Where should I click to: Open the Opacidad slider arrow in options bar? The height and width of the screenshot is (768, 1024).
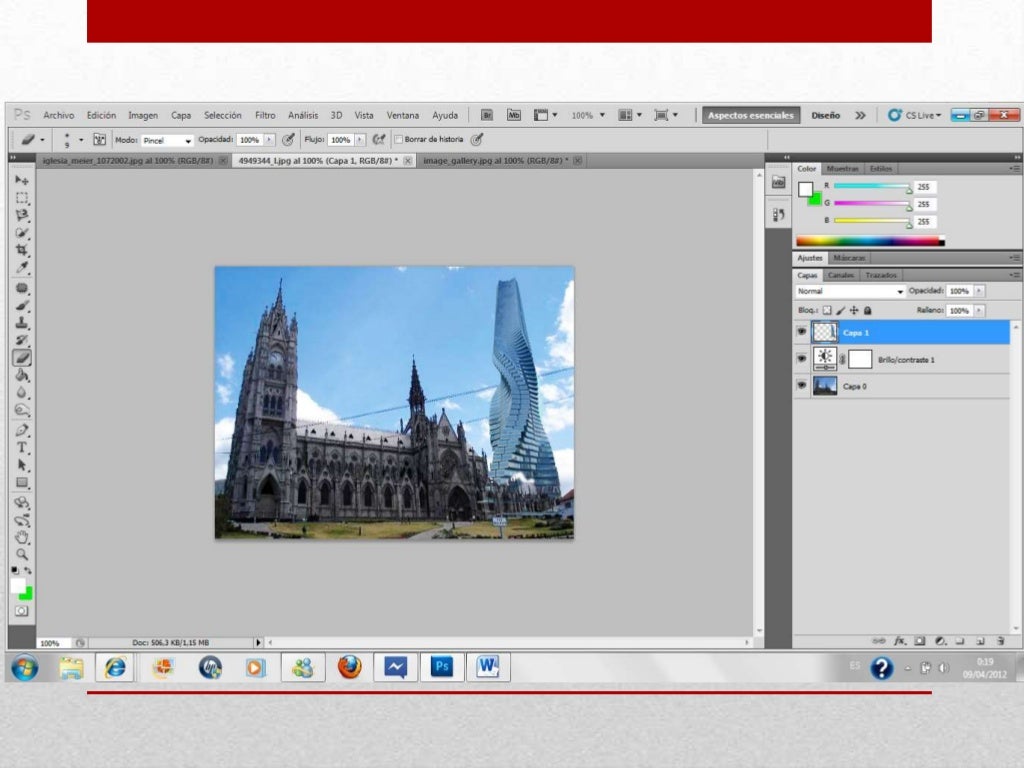269,140
